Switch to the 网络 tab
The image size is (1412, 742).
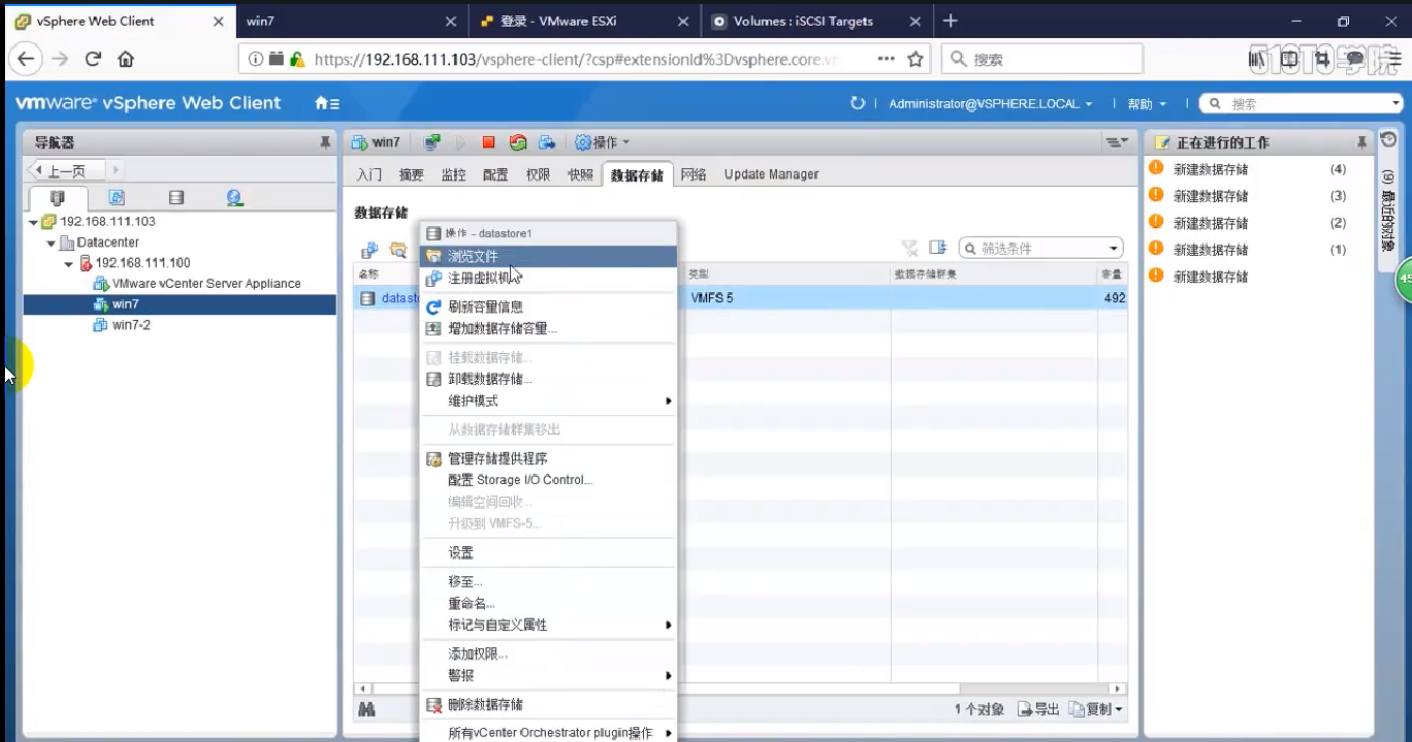pyautogui.click(x=693, y=175)
